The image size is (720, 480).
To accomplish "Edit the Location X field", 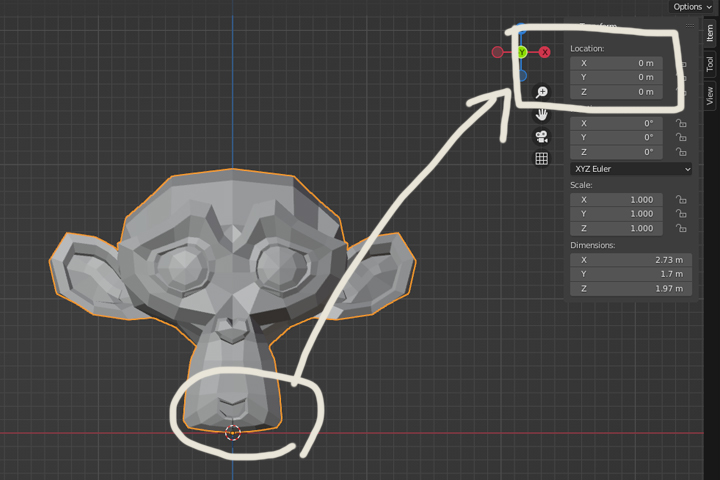I will [x=616, y=63].
